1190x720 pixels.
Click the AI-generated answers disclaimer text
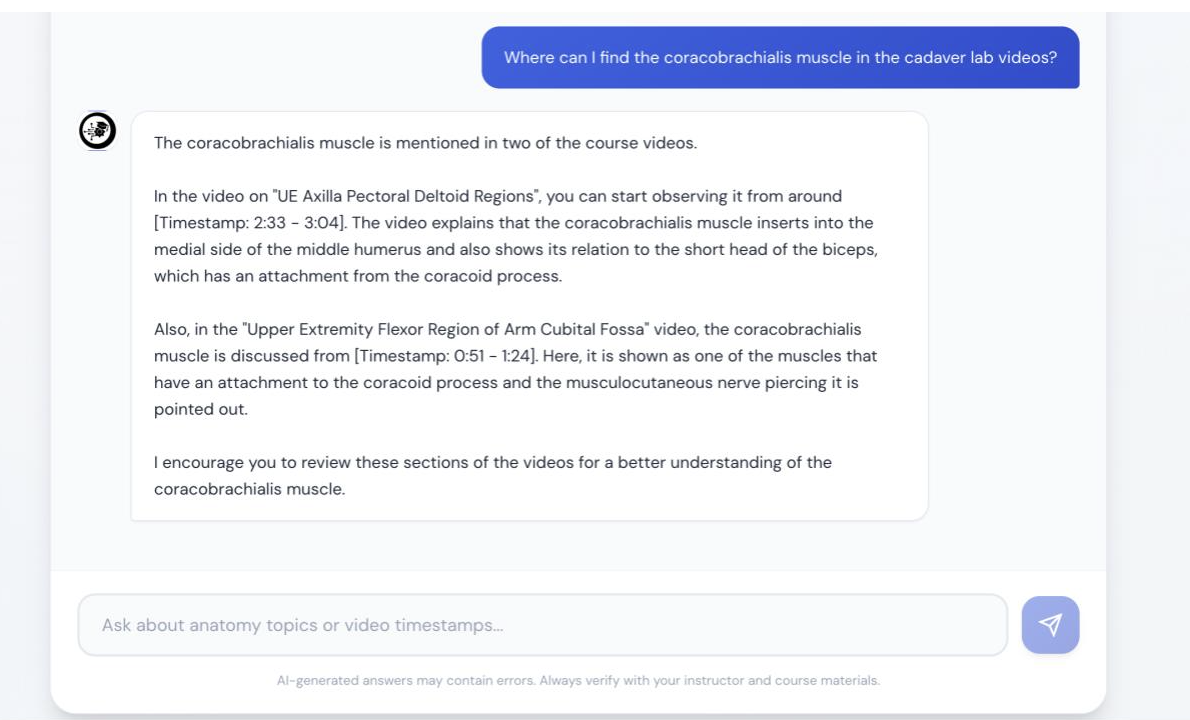pyautogui.click(x=578, y=681)
